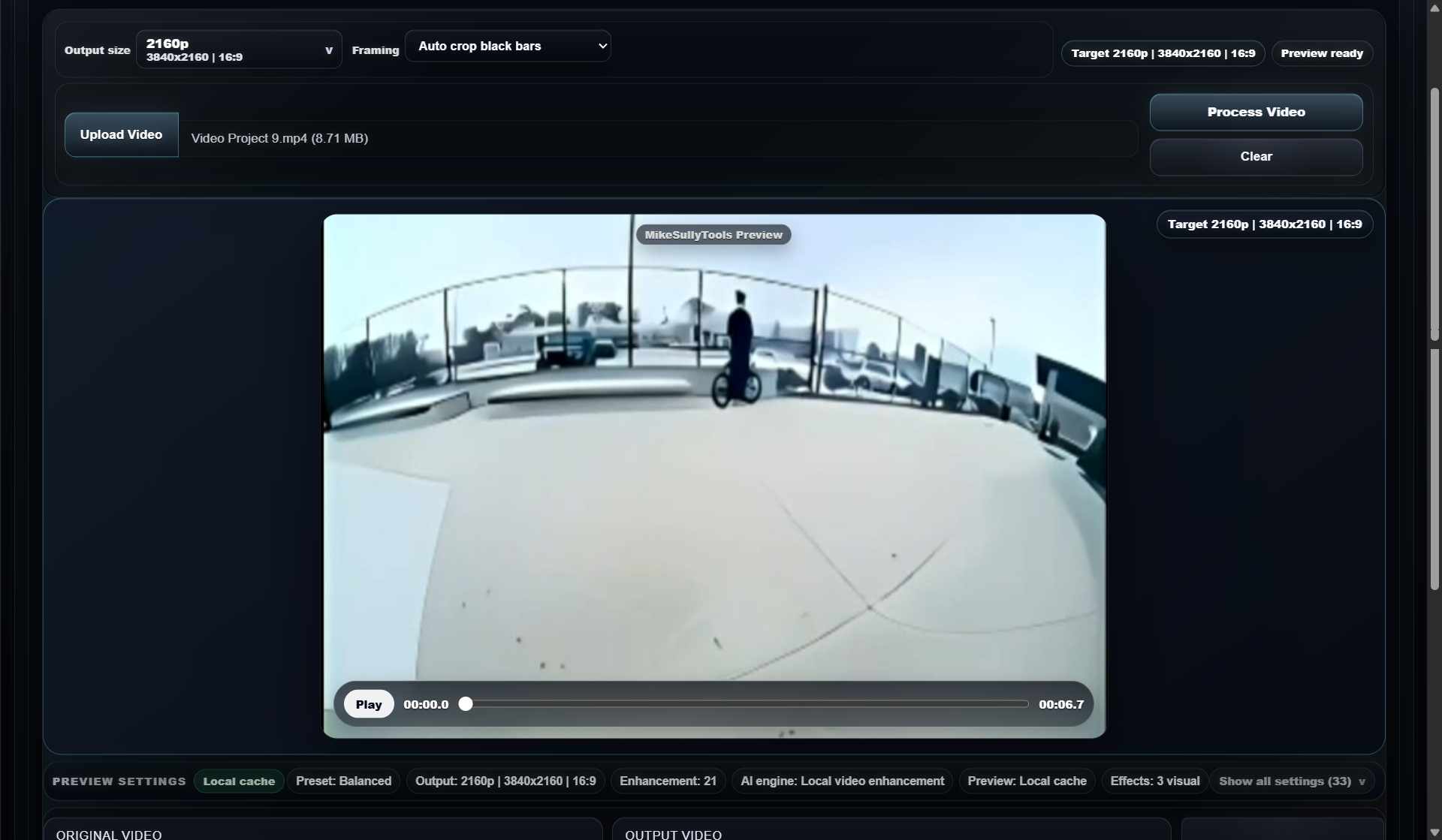Click Target 2160p badge in top bar
Image resolution: width=1442 pixels, height=840 pixels.
(x=1163, y=53)
